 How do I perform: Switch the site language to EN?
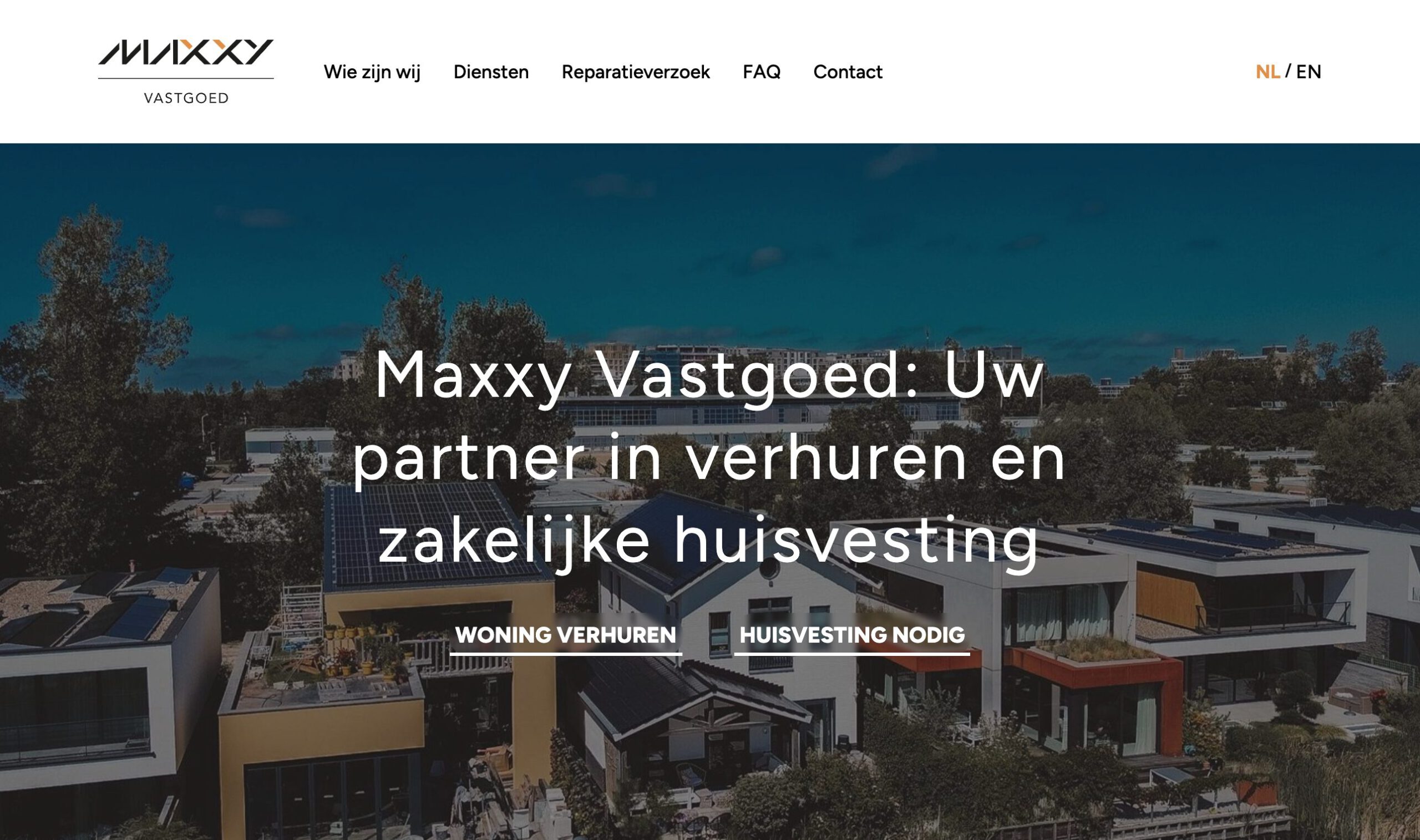tap(1309, 72)
